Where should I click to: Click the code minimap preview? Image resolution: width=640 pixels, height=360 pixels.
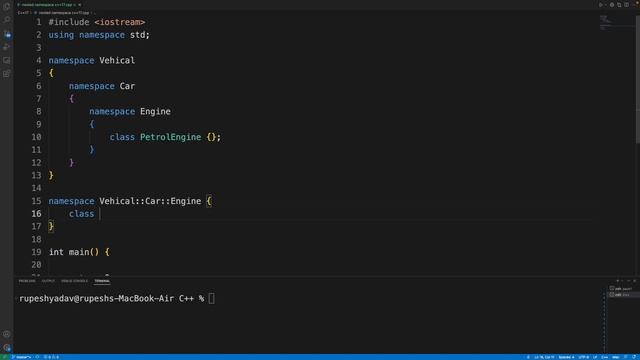pos(616,23)
